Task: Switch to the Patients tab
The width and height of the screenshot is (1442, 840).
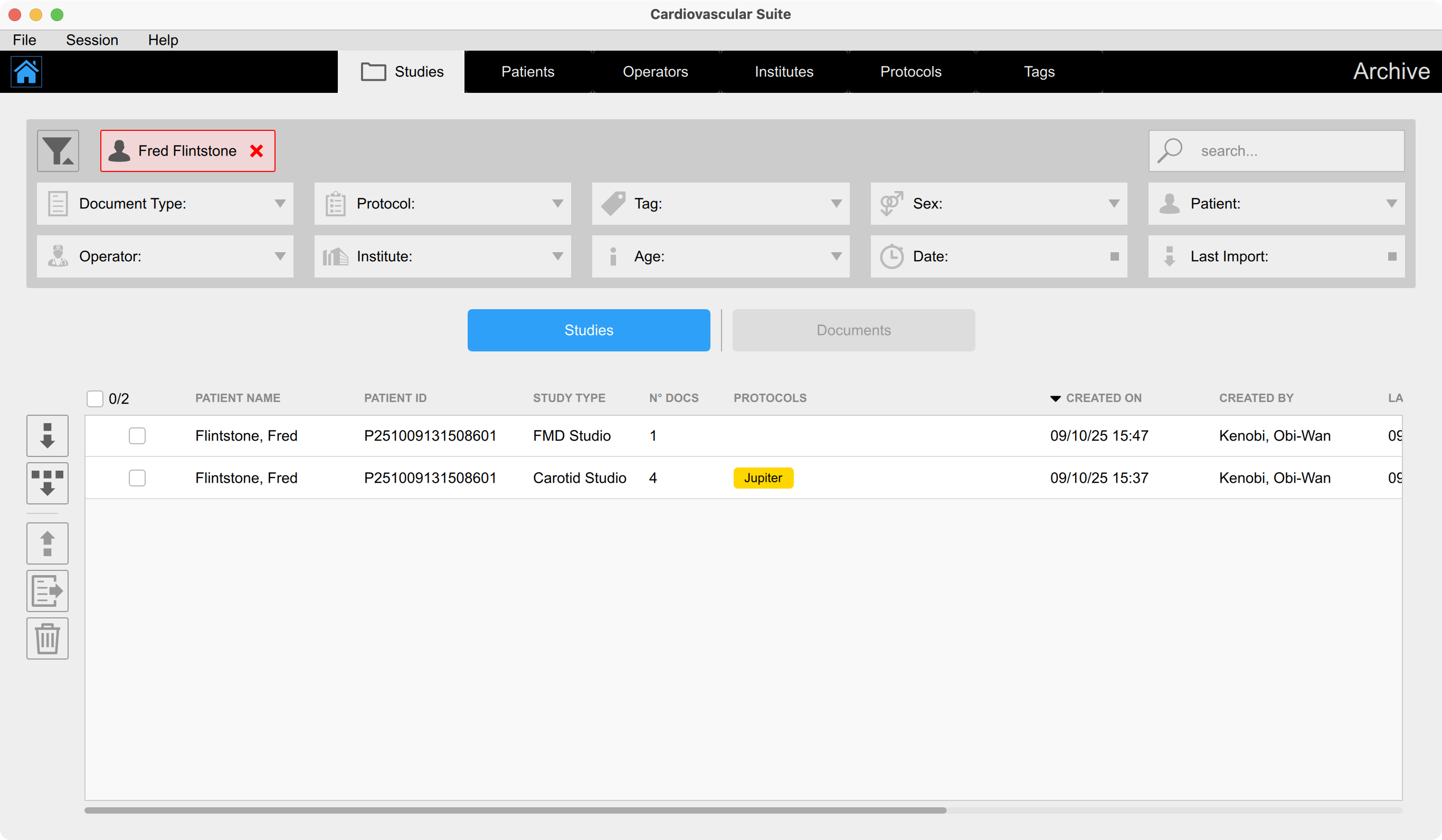Action: click(x=528, y=72)
